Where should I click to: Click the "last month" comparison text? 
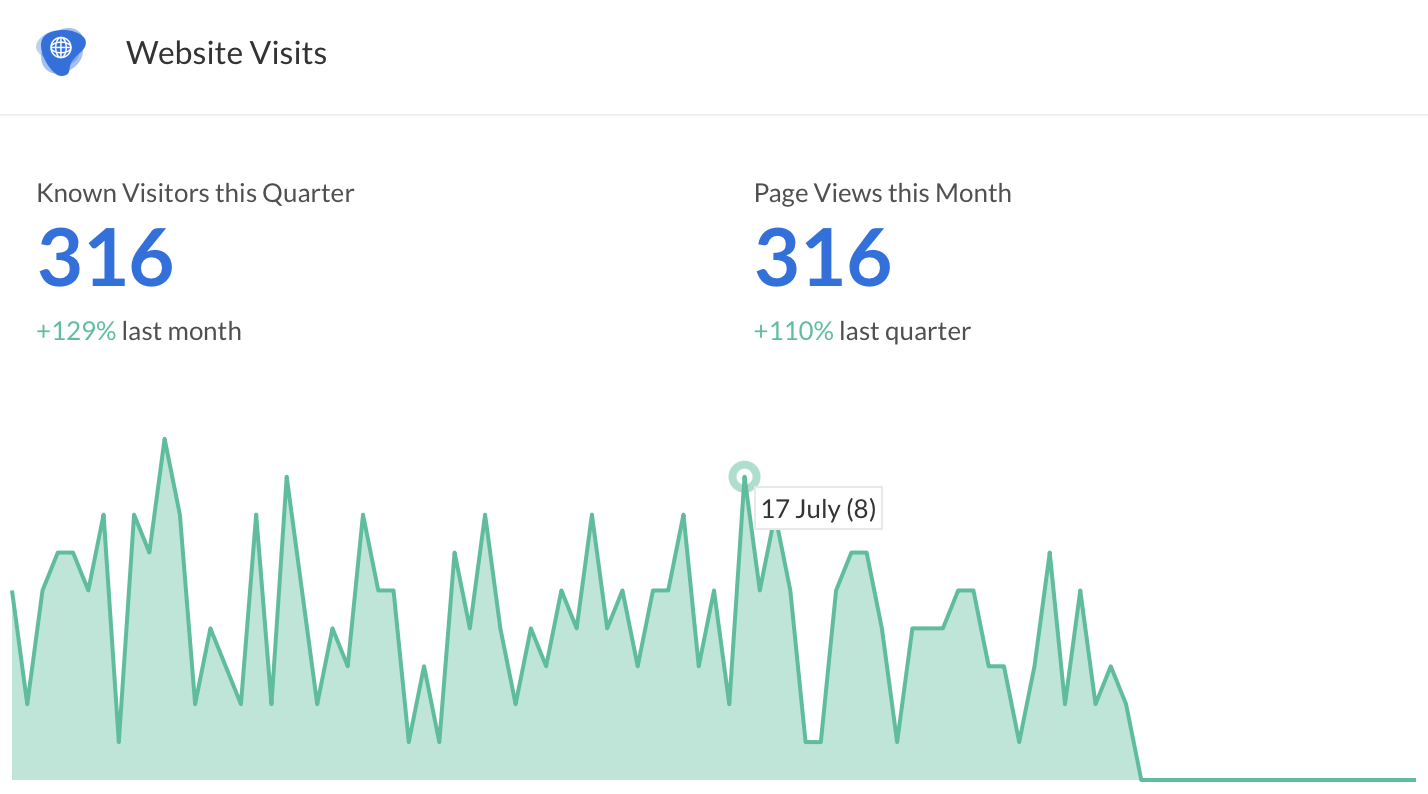(x=181, y=331)
